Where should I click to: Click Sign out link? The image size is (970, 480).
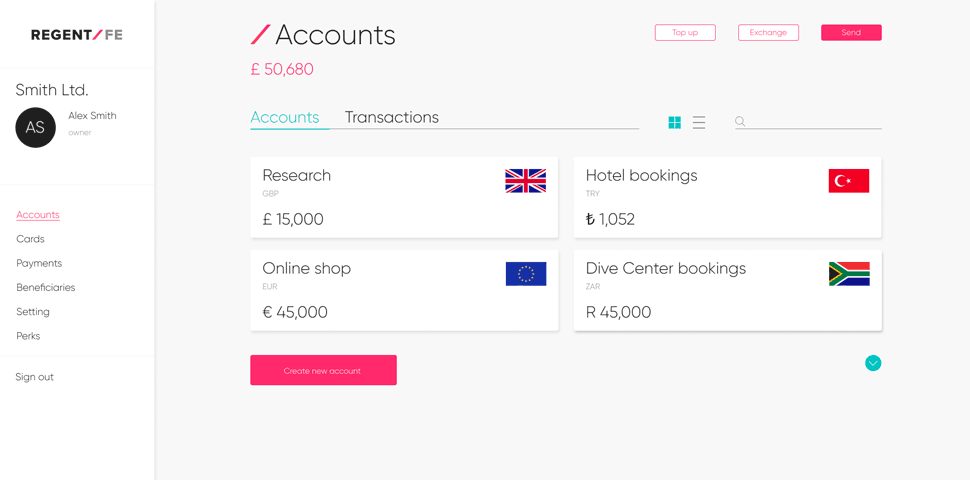click(x=35, y=377)
